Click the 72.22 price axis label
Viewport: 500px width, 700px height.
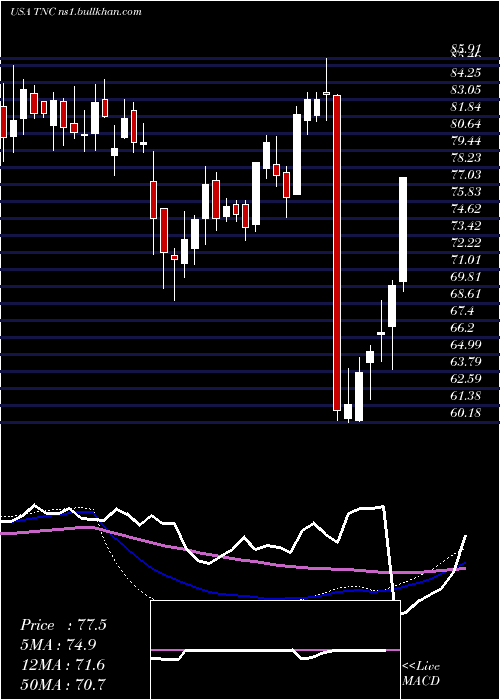[x=466, y=242]
